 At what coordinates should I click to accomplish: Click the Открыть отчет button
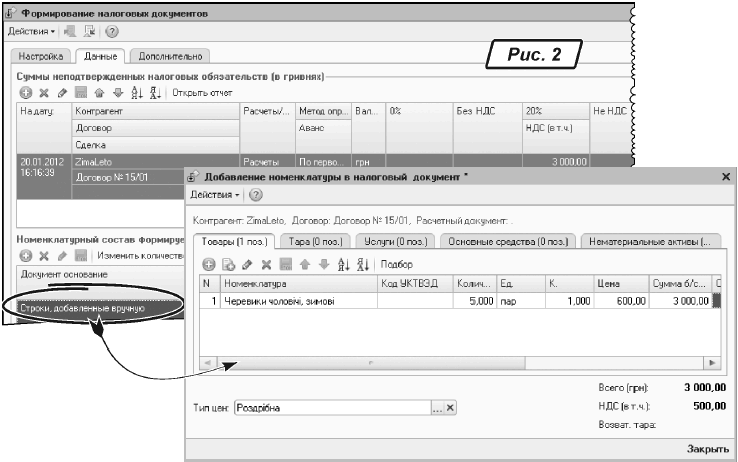click(202, 93)
